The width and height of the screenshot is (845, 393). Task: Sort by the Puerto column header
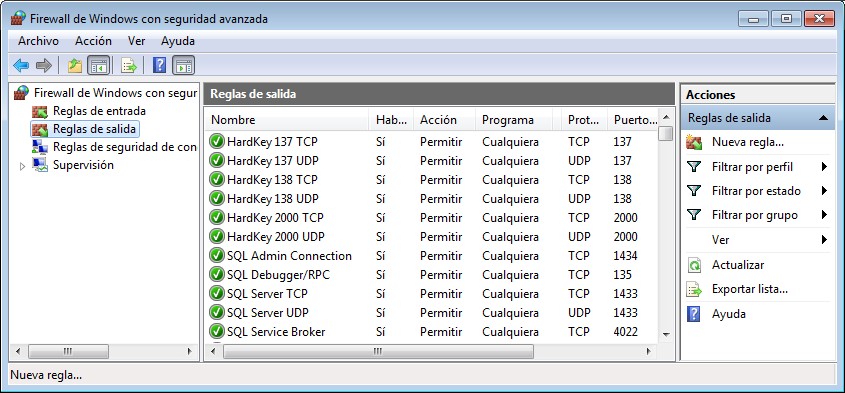click(633, 120)
